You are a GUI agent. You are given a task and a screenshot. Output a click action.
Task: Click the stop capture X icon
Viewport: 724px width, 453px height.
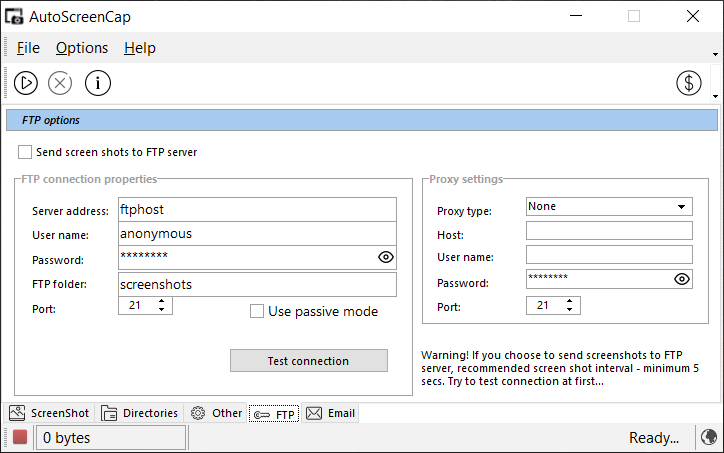tap(60, 83)
